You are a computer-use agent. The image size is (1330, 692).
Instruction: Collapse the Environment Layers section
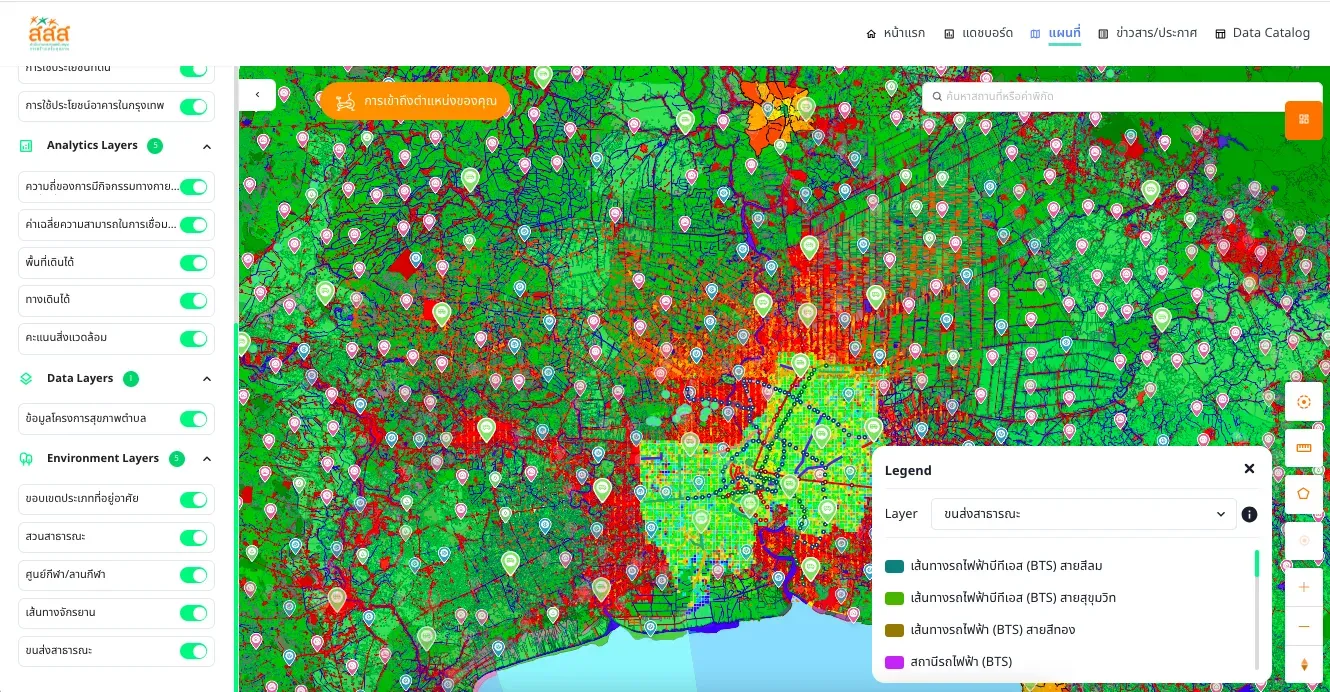coord(207,459)
